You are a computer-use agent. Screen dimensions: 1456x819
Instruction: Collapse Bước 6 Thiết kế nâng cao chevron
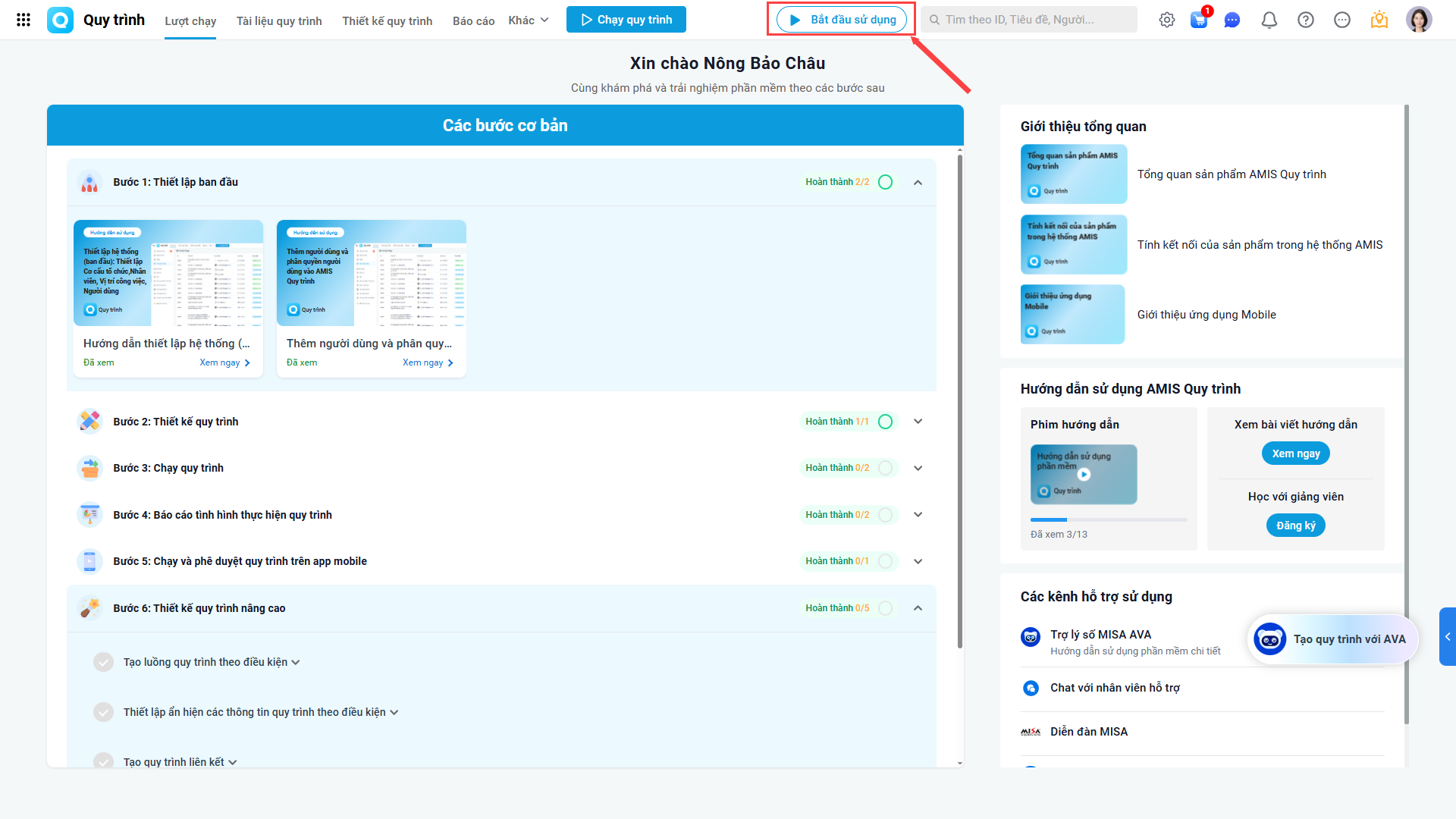(x=918, y=608)
